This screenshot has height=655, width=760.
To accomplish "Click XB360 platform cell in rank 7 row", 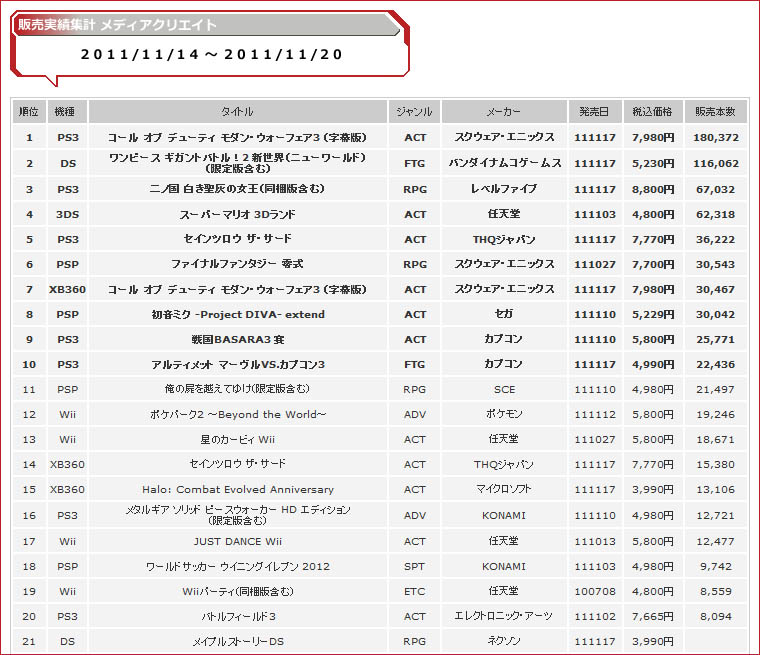I will pos(67,290).
